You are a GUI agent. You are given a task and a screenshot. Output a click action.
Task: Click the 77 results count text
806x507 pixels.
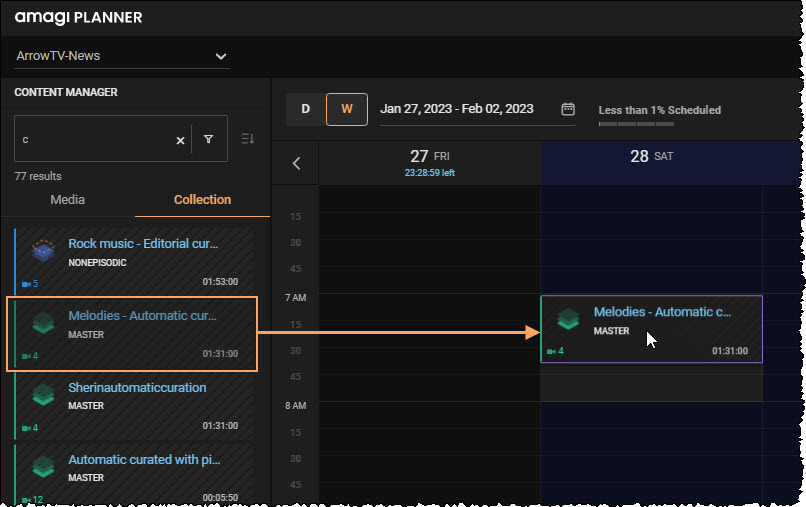(x=38, y=176)
